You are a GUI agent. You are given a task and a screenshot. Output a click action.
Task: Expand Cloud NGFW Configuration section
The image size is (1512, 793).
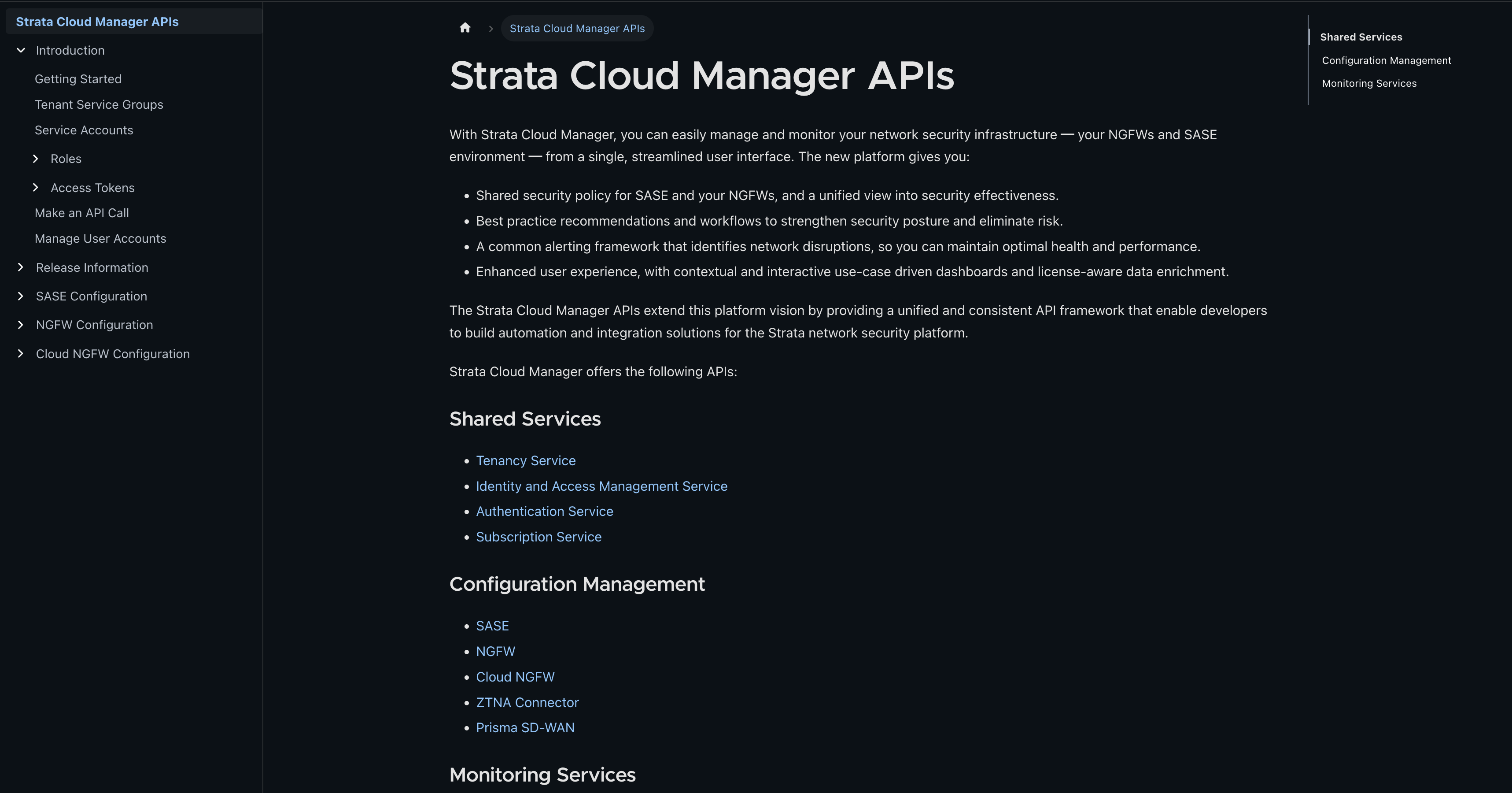(x=21, y=353)
